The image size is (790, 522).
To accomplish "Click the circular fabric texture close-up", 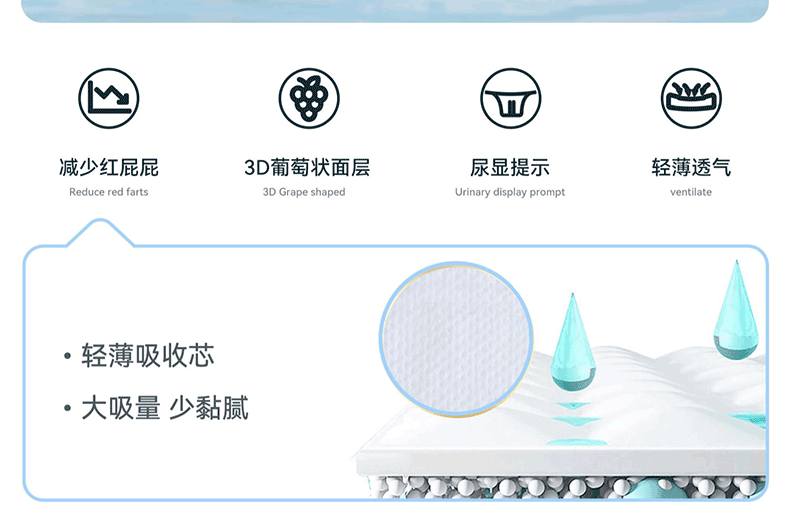I will pyautogui.click(x=456, y=338).
